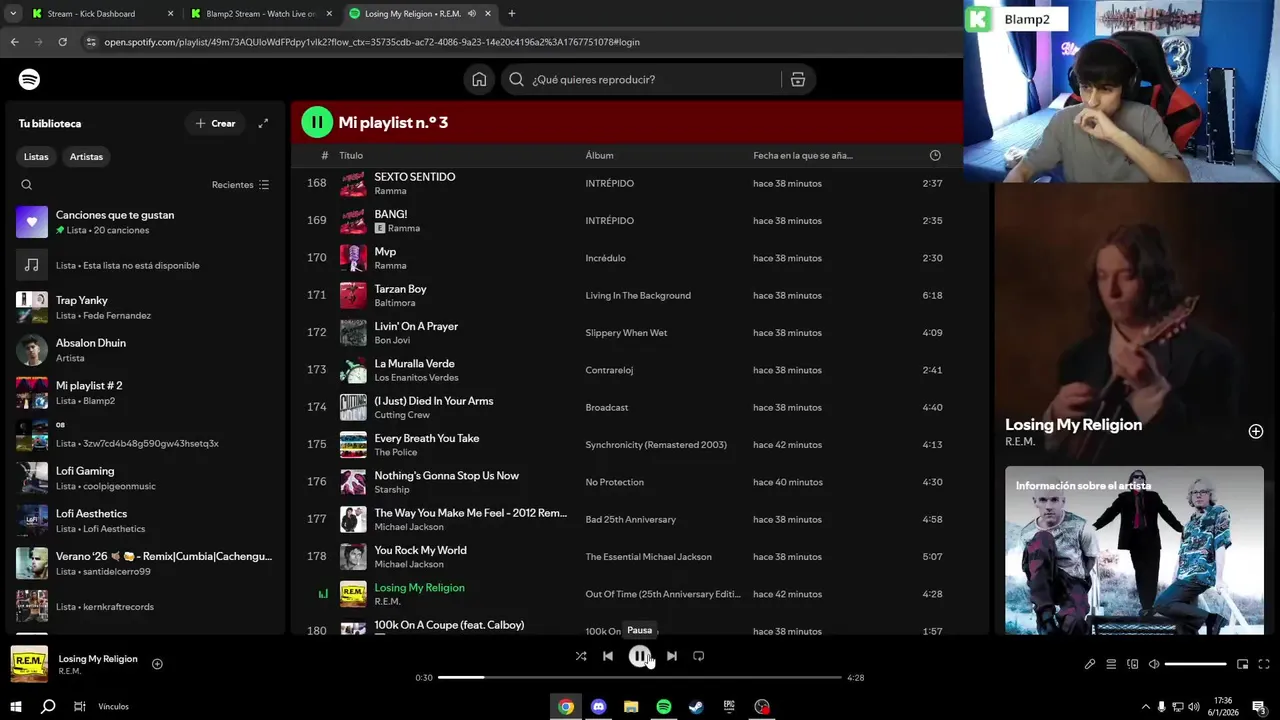Toggle repeat mode

click(699, 656)
